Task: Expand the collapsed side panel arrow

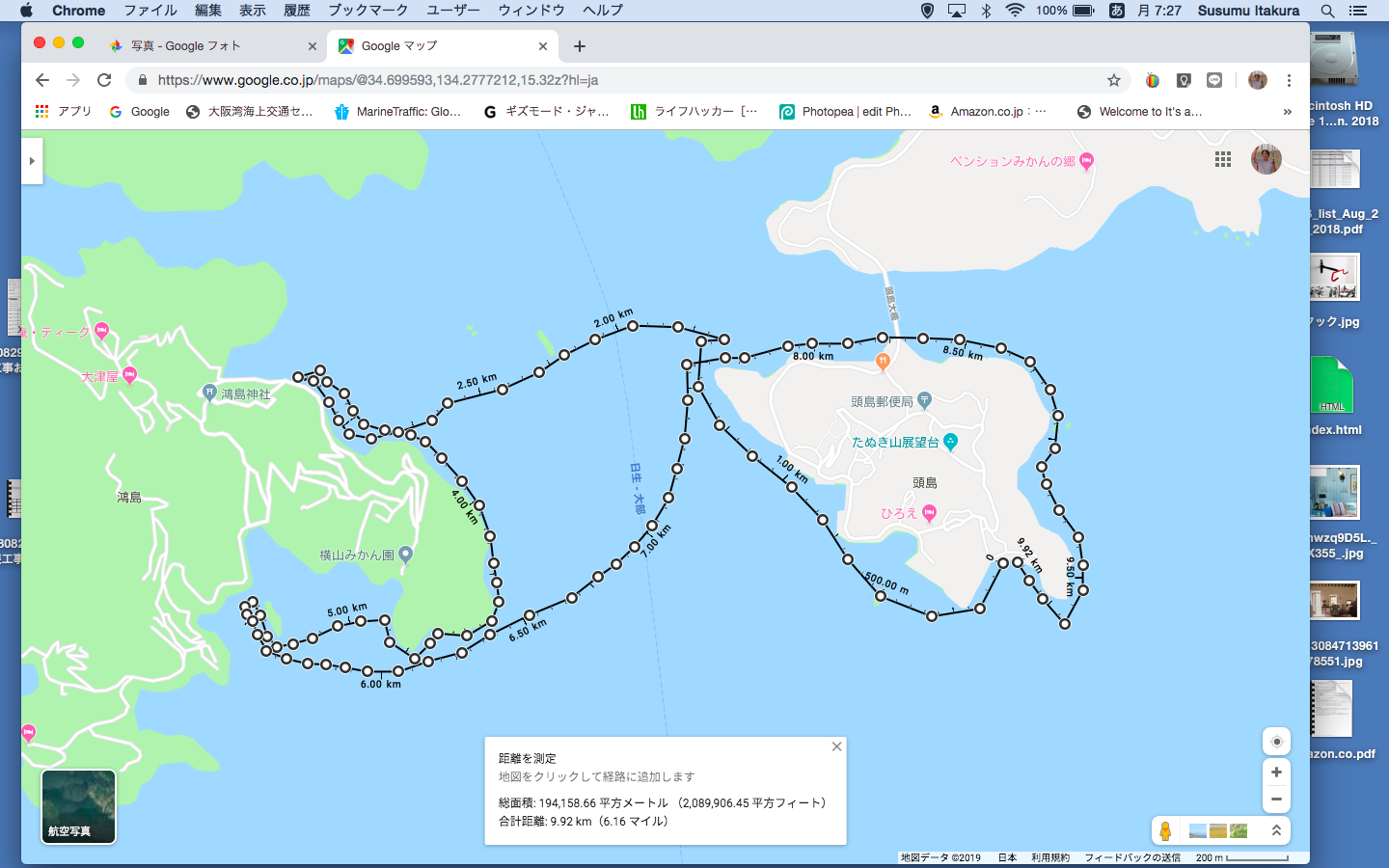Action: pos(32,161)
